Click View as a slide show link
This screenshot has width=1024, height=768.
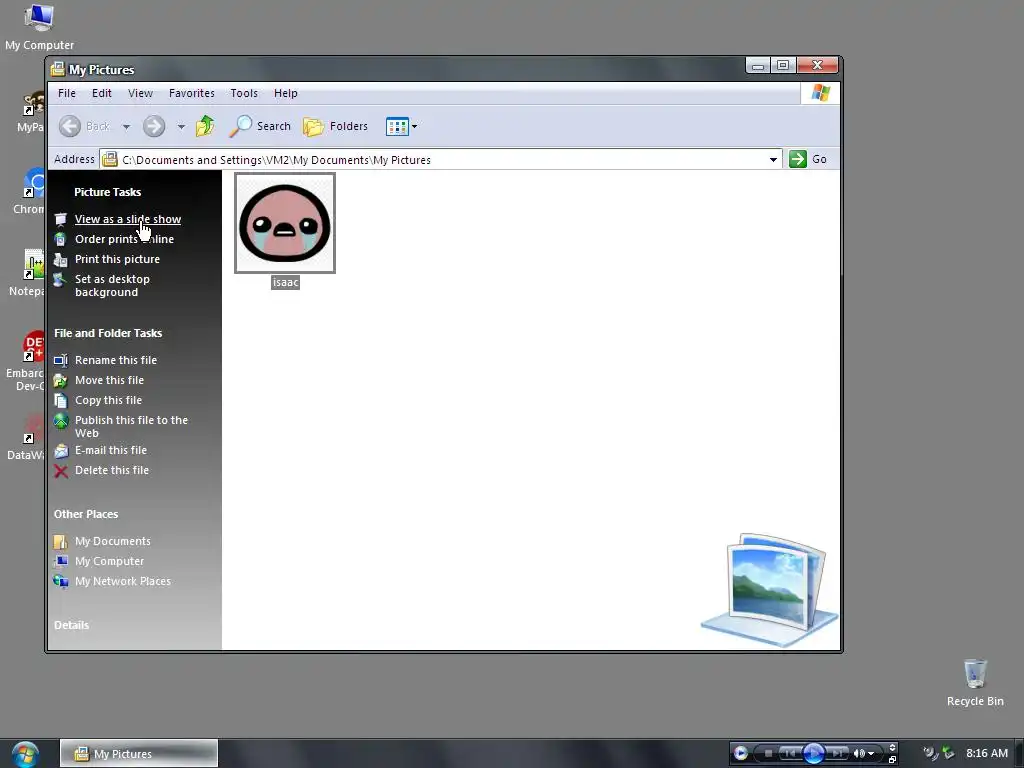[128, 219]
